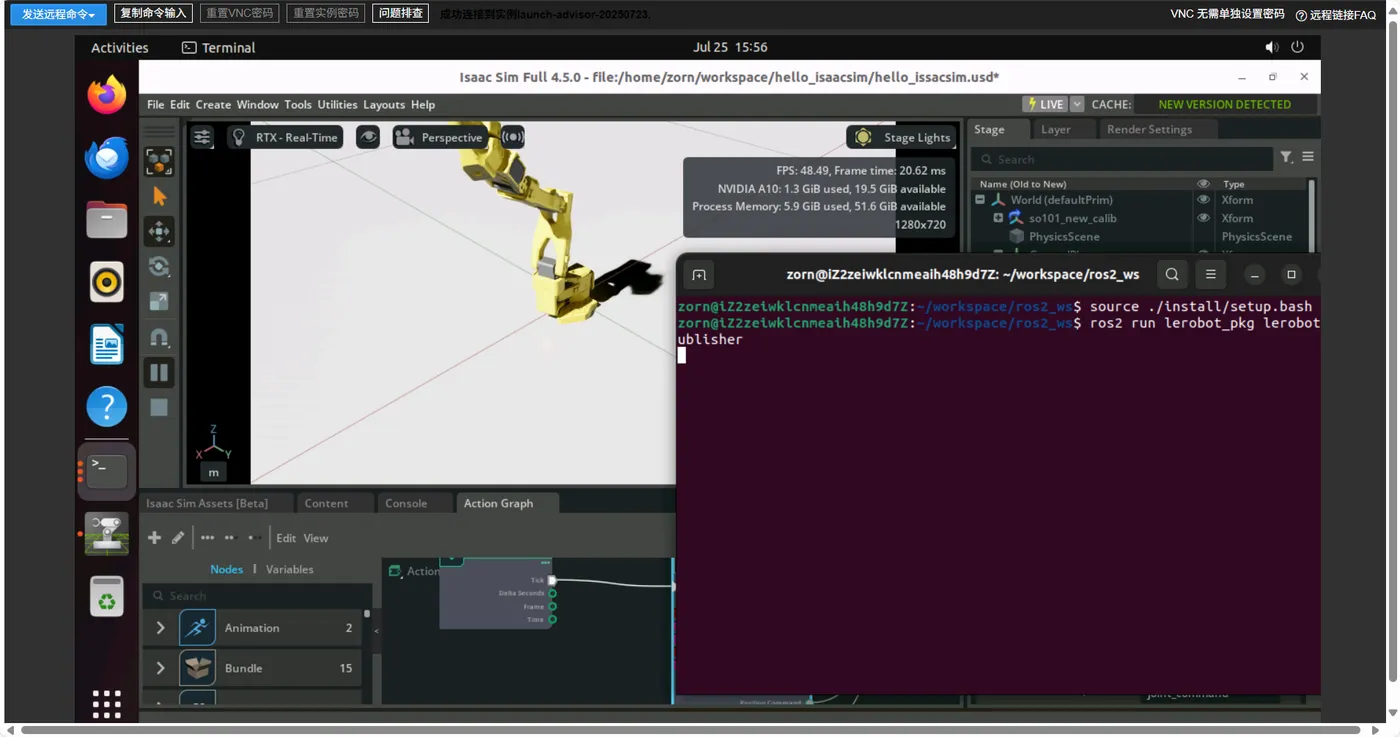Viewport: 1400px width, 737px height.
Task: Open new terminal tab icon
Action: click(699, 275)
